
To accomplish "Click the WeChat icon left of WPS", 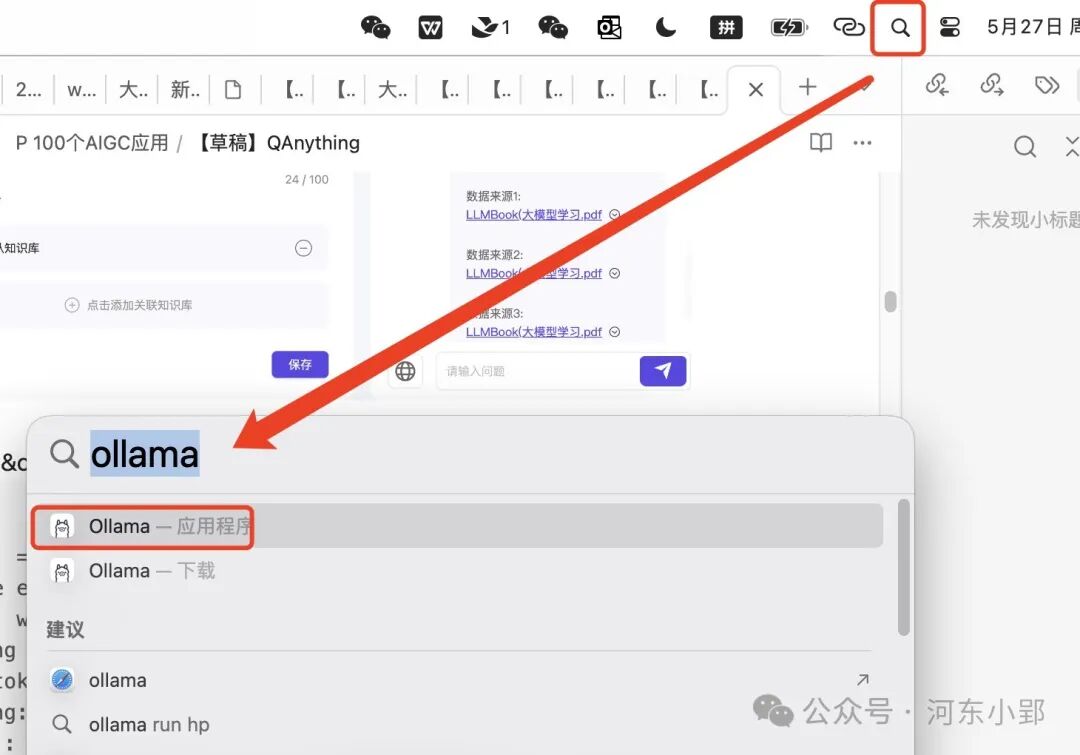I will [x=375, y=28].
